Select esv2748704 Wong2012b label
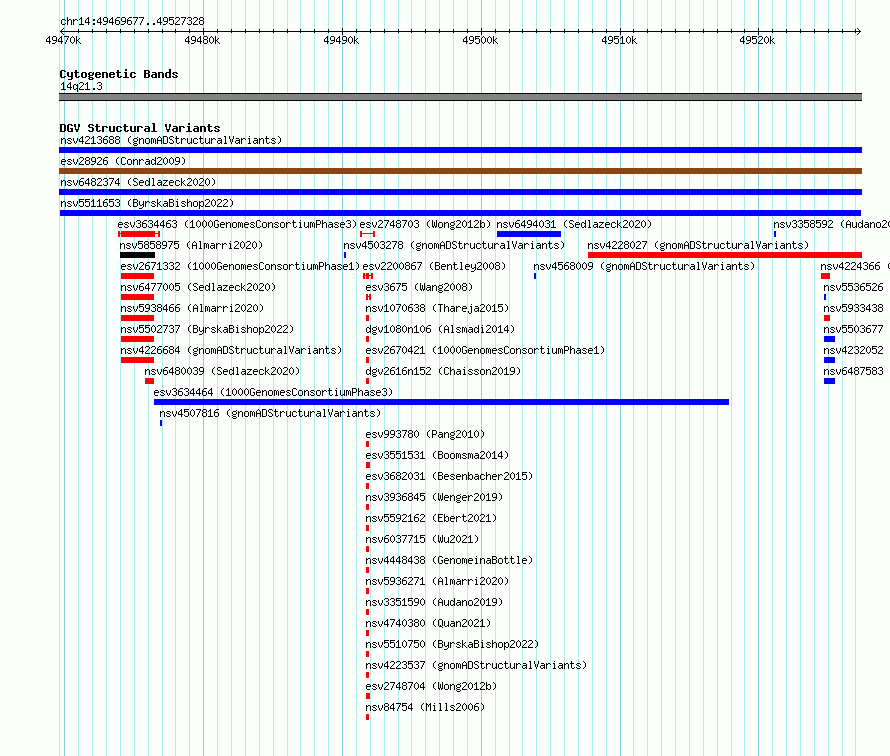Viewport: 890px width, 756px height. pyautogui.click(x=431, y=686)
